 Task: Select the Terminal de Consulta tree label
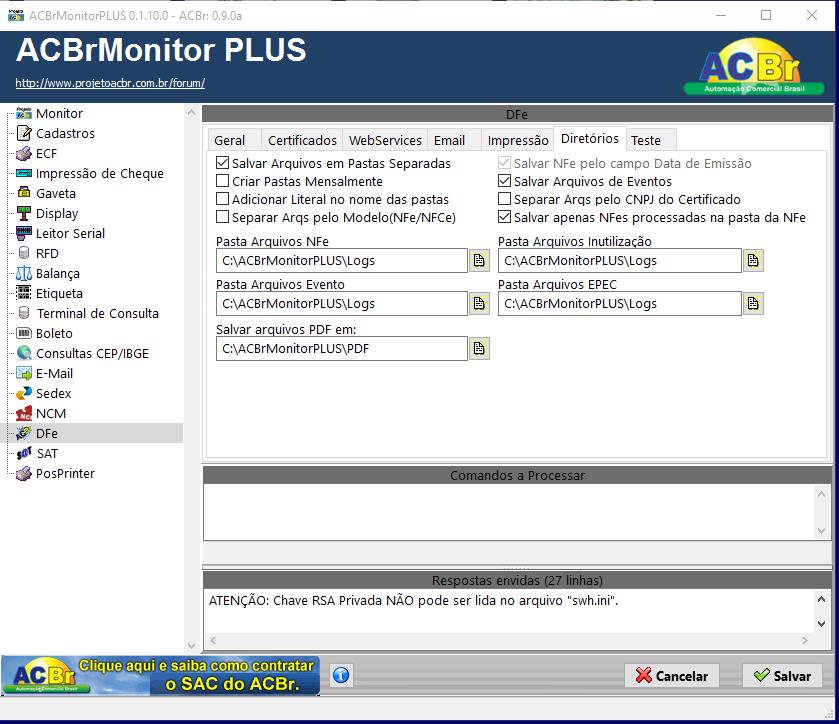97,314
